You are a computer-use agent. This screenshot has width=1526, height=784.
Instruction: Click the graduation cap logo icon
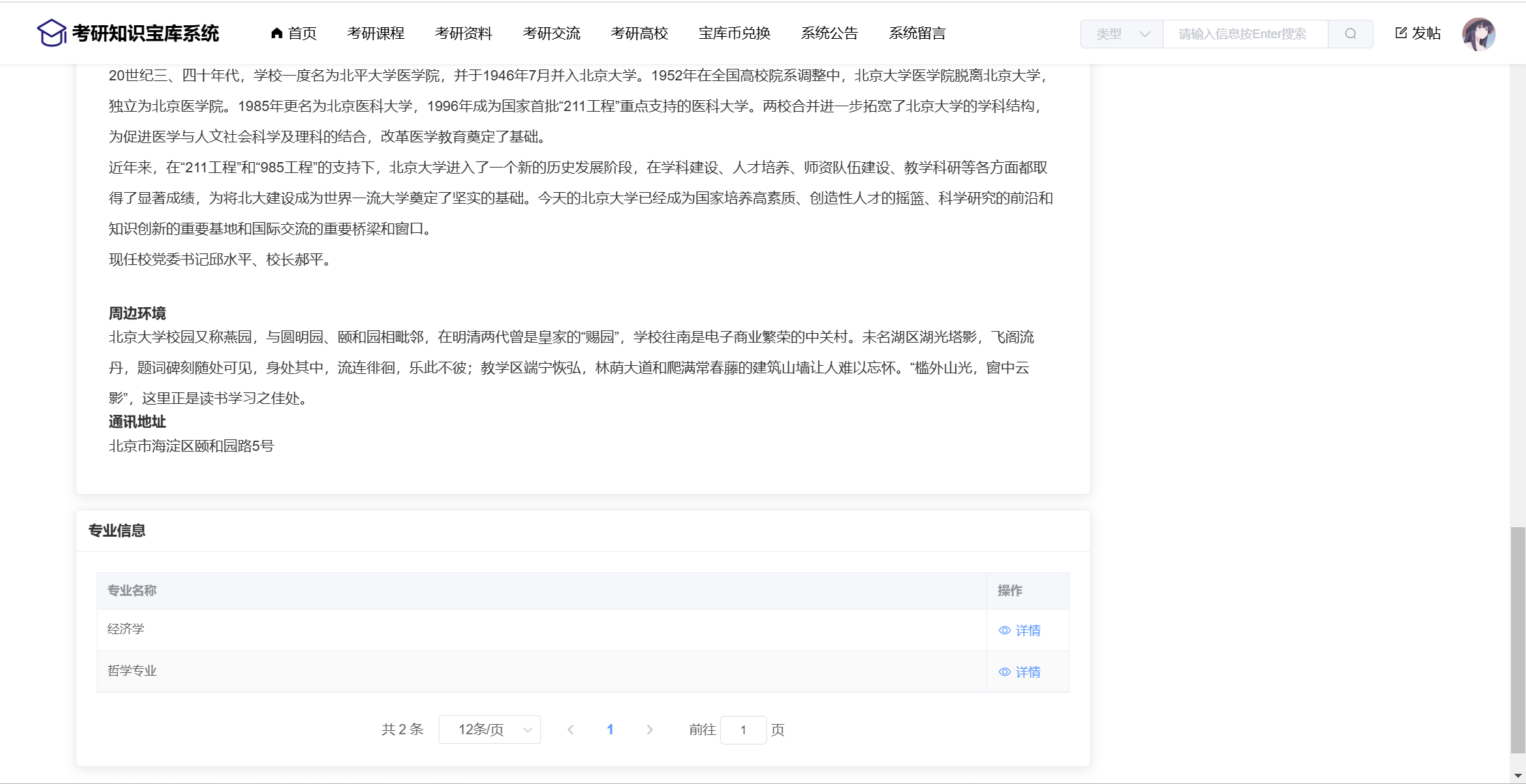coord(51,33)
